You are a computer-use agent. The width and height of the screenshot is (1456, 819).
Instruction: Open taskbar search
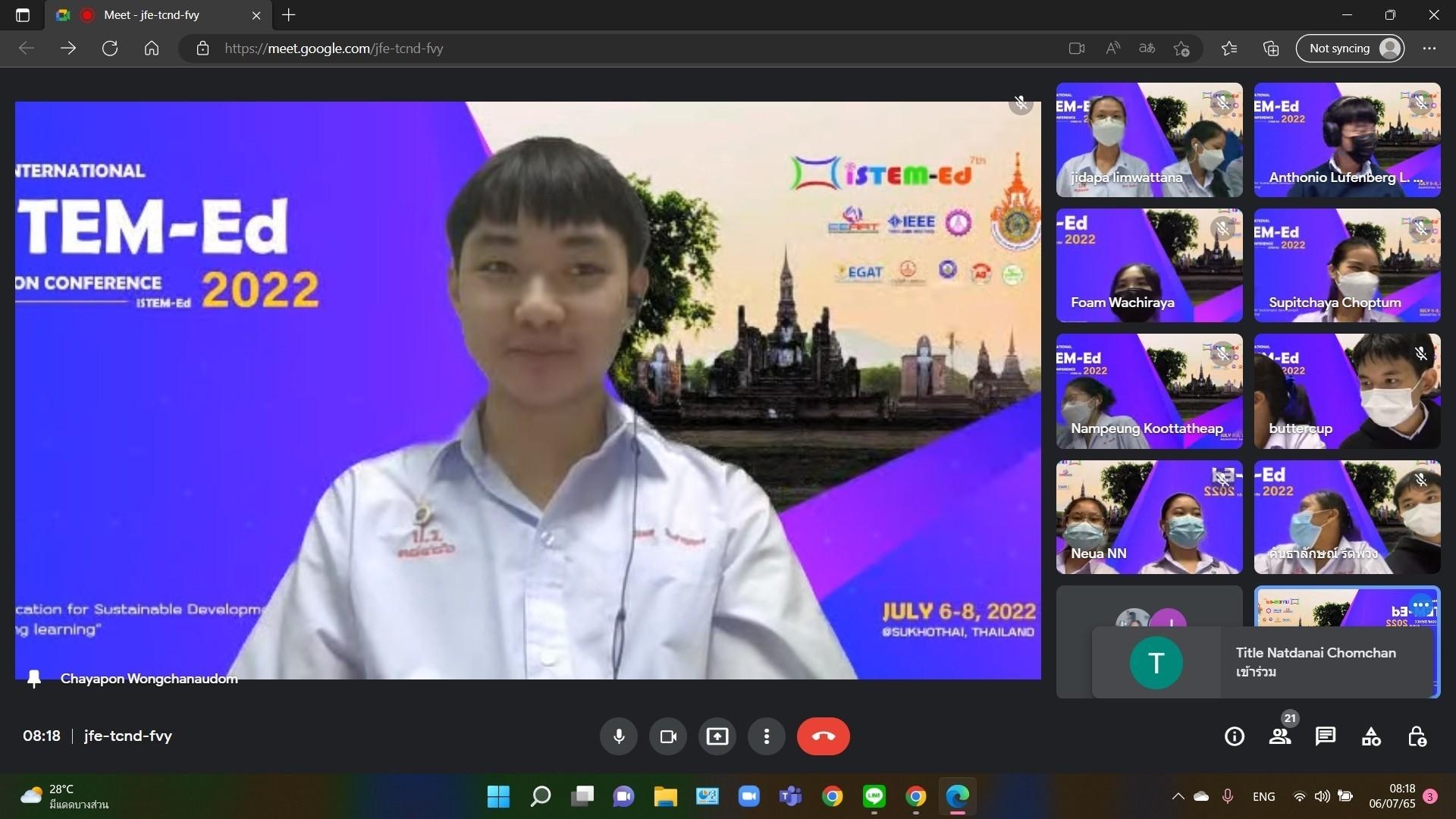click(540, 796)
